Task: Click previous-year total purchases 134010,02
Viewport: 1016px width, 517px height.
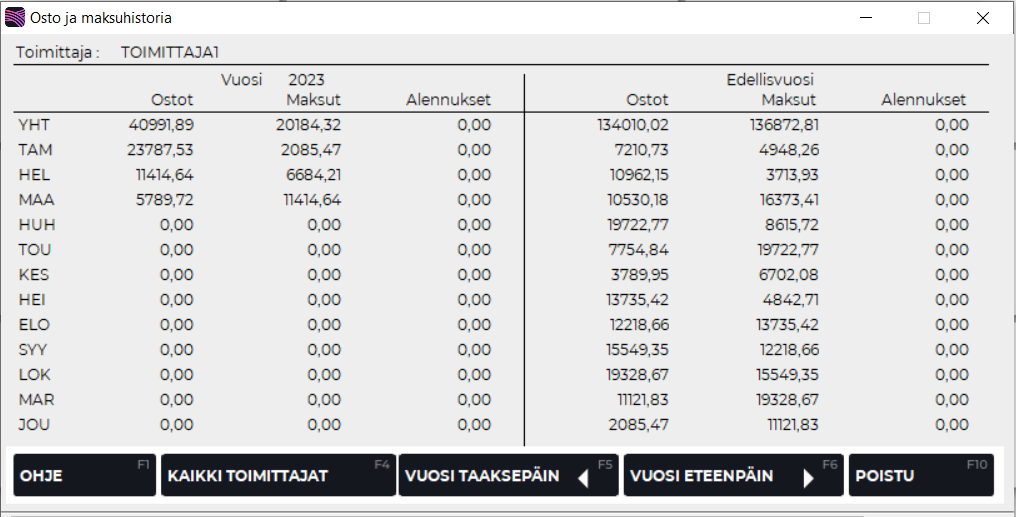Action: pos(630,125)
